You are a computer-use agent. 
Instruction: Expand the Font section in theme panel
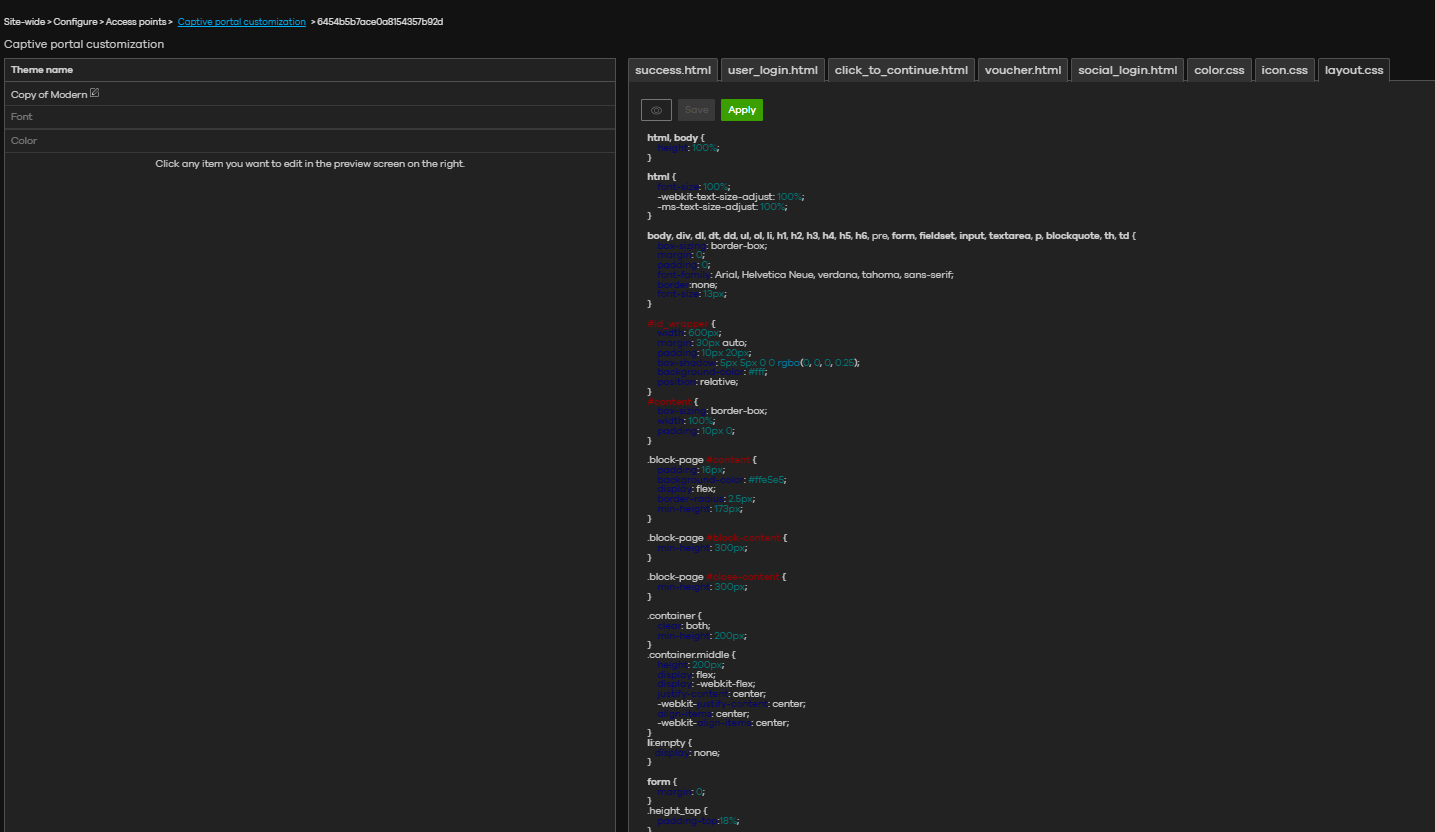(x=22, y=117)
